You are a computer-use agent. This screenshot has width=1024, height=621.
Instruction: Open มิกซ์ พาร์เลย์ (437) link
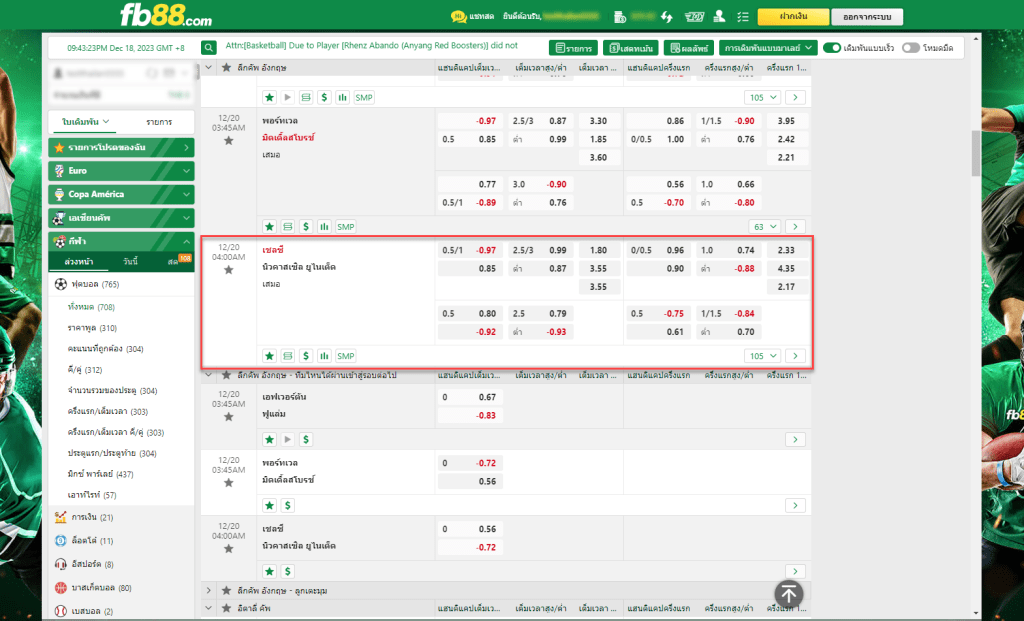100,474
